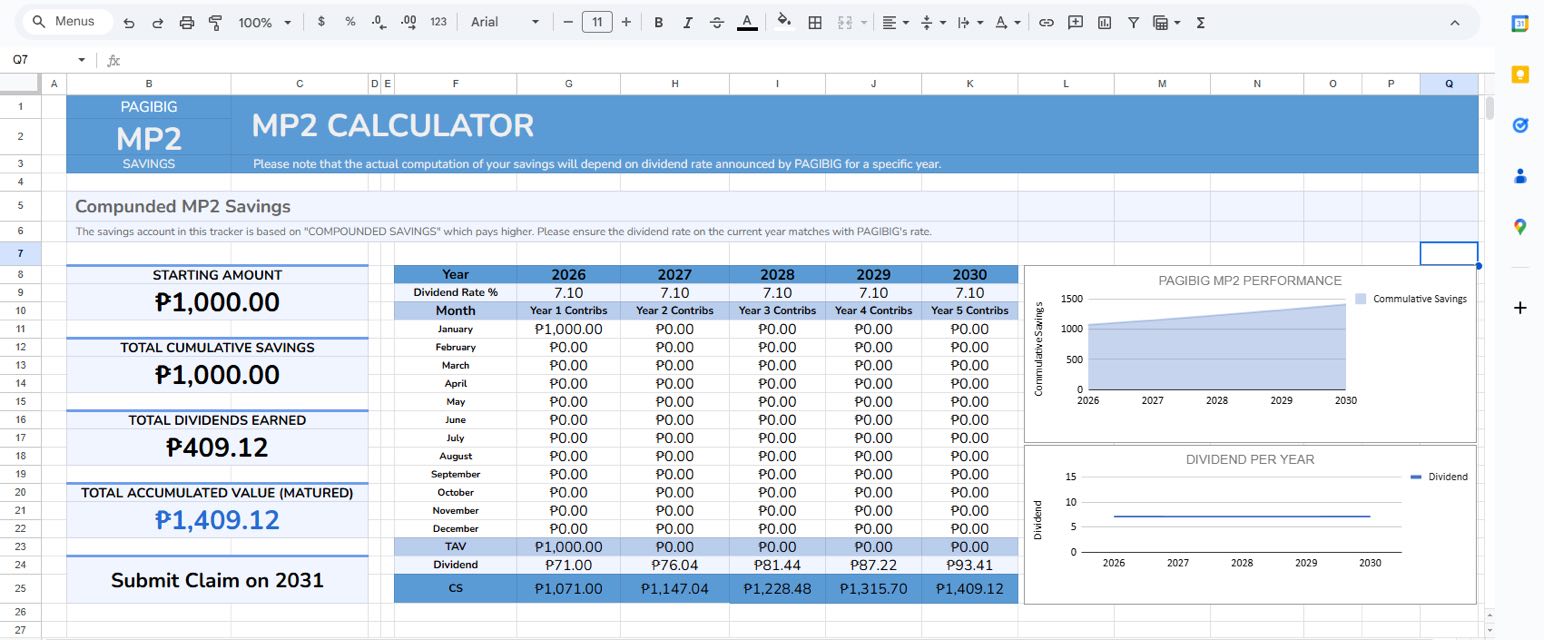Expand the merge cells dropdown arrow
This screenshot has width=1544, height=640.
pos(863,22)
